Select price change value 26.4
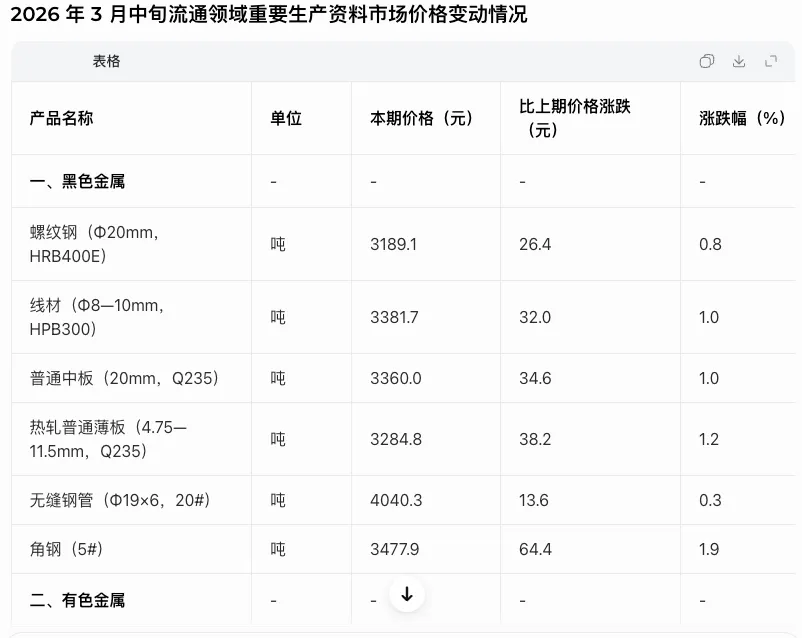Image resolution: width=802 pixels, height=638 pixels. click(x=535, y=244)
